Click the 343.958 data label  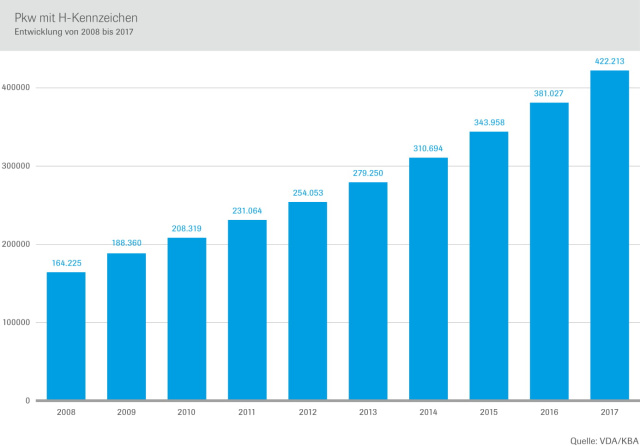(x=488, y=123)
